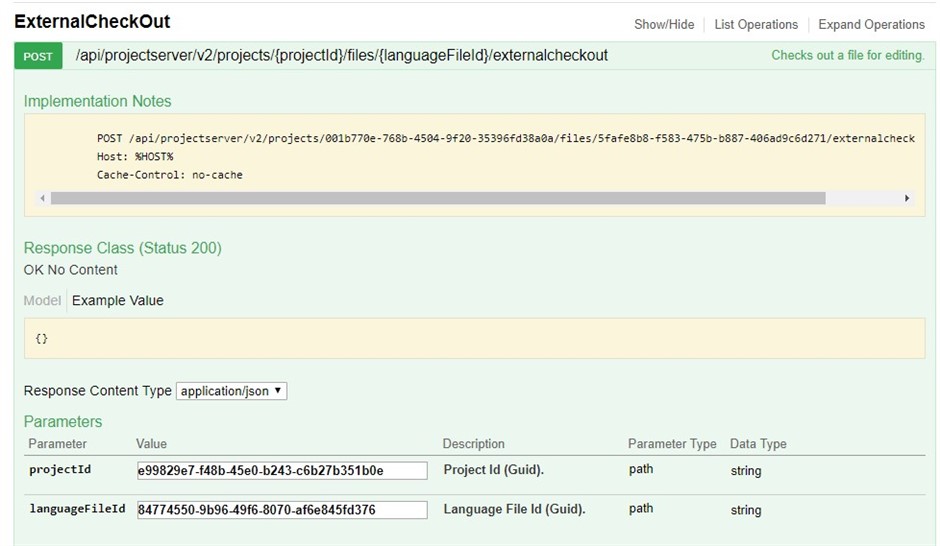Click the example value {} box
This screenshot has height=546, width=940.
point(475,339)
